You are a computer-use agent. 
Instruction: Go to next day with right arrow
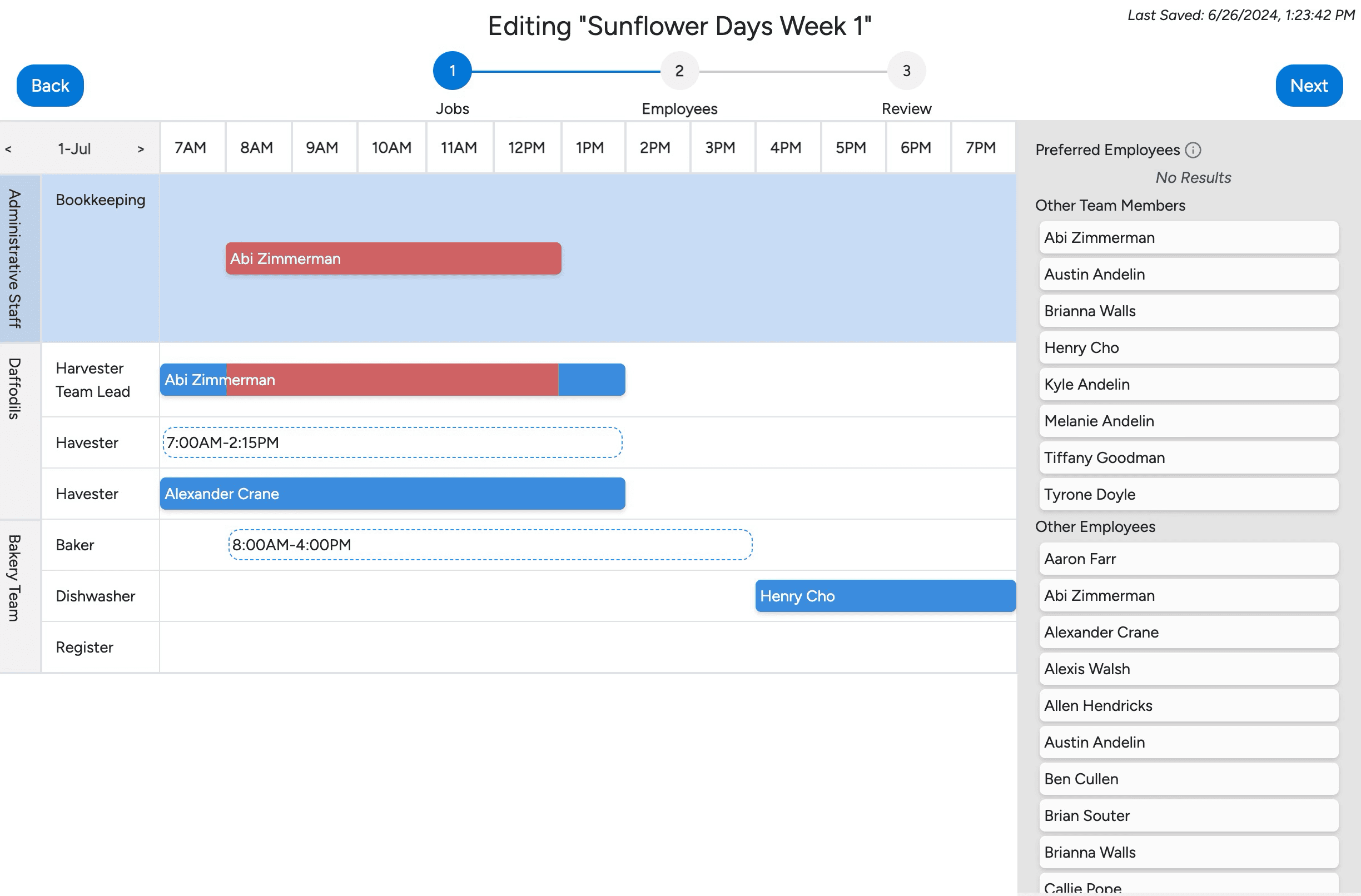click(141, 149)
